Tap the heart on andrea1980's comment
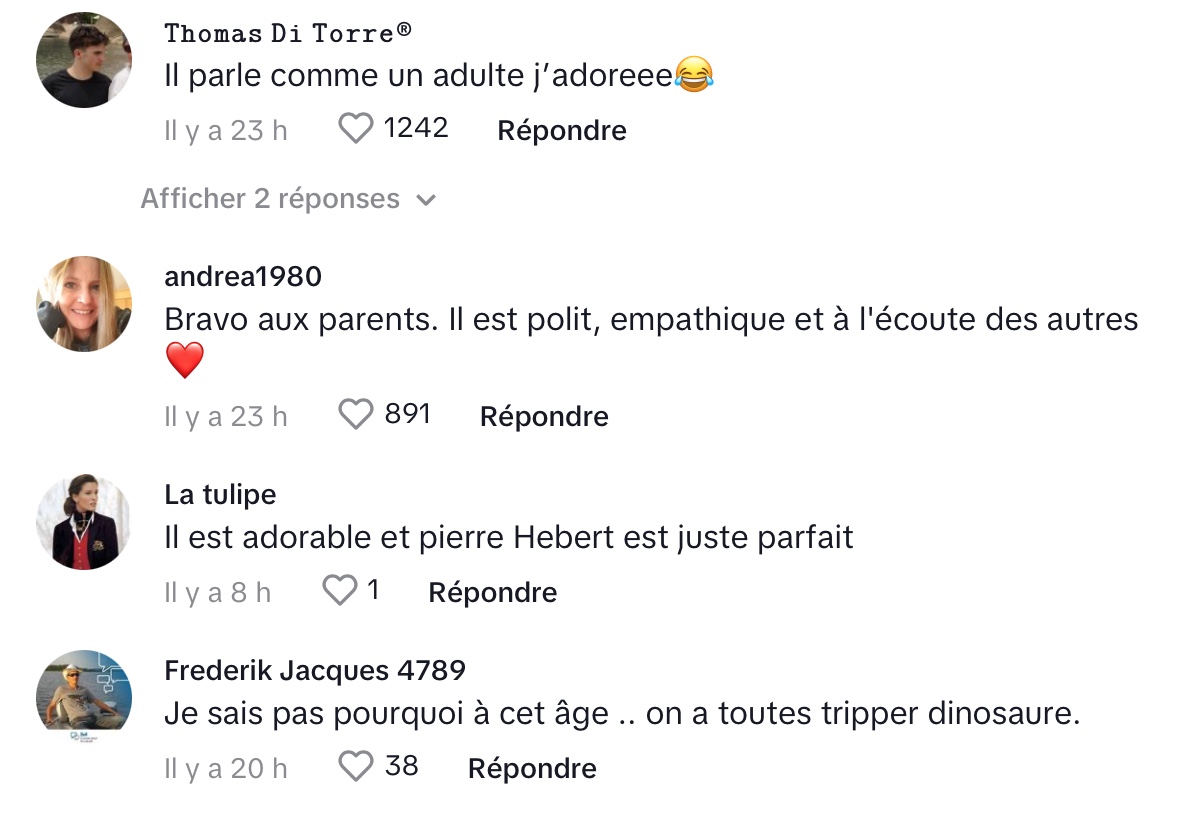1186x814 pixels. point(356,415)
